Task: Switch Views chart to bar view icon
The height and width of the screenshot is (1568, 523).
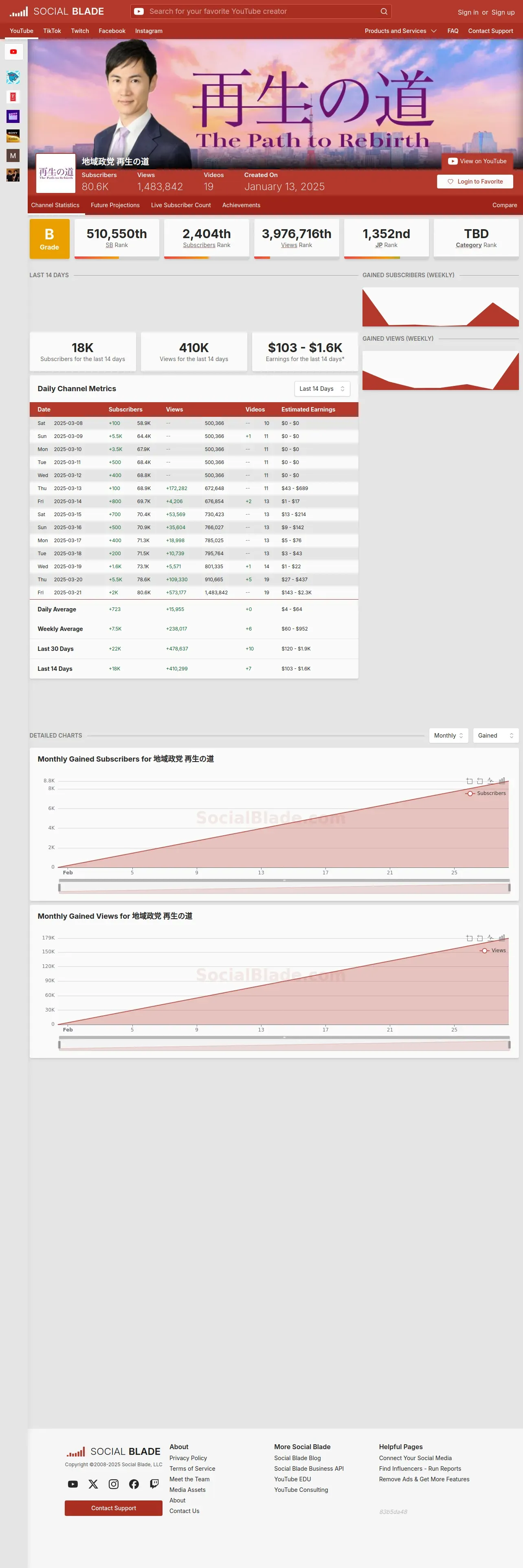Action: click(502, 938)
